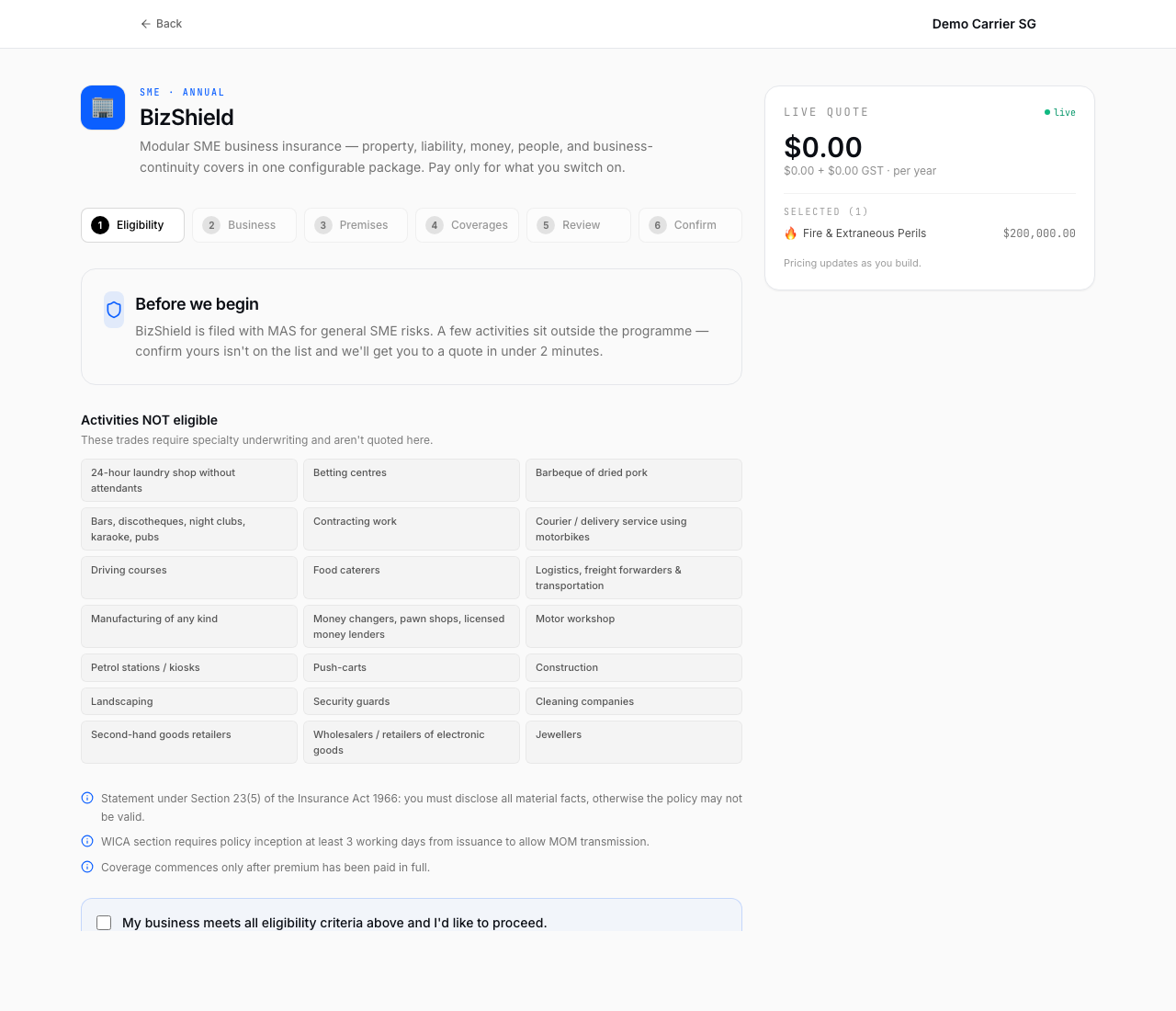Click the fire icon next to Fire & Extraneous Perils
The image size is (1176, 1011).
(x=790, y=233)
